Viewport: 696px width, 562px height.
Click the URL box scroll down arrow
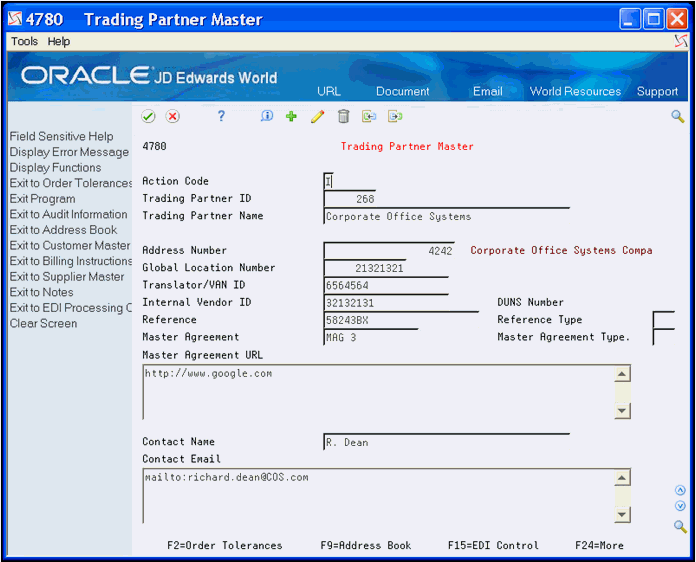(622, 411)
